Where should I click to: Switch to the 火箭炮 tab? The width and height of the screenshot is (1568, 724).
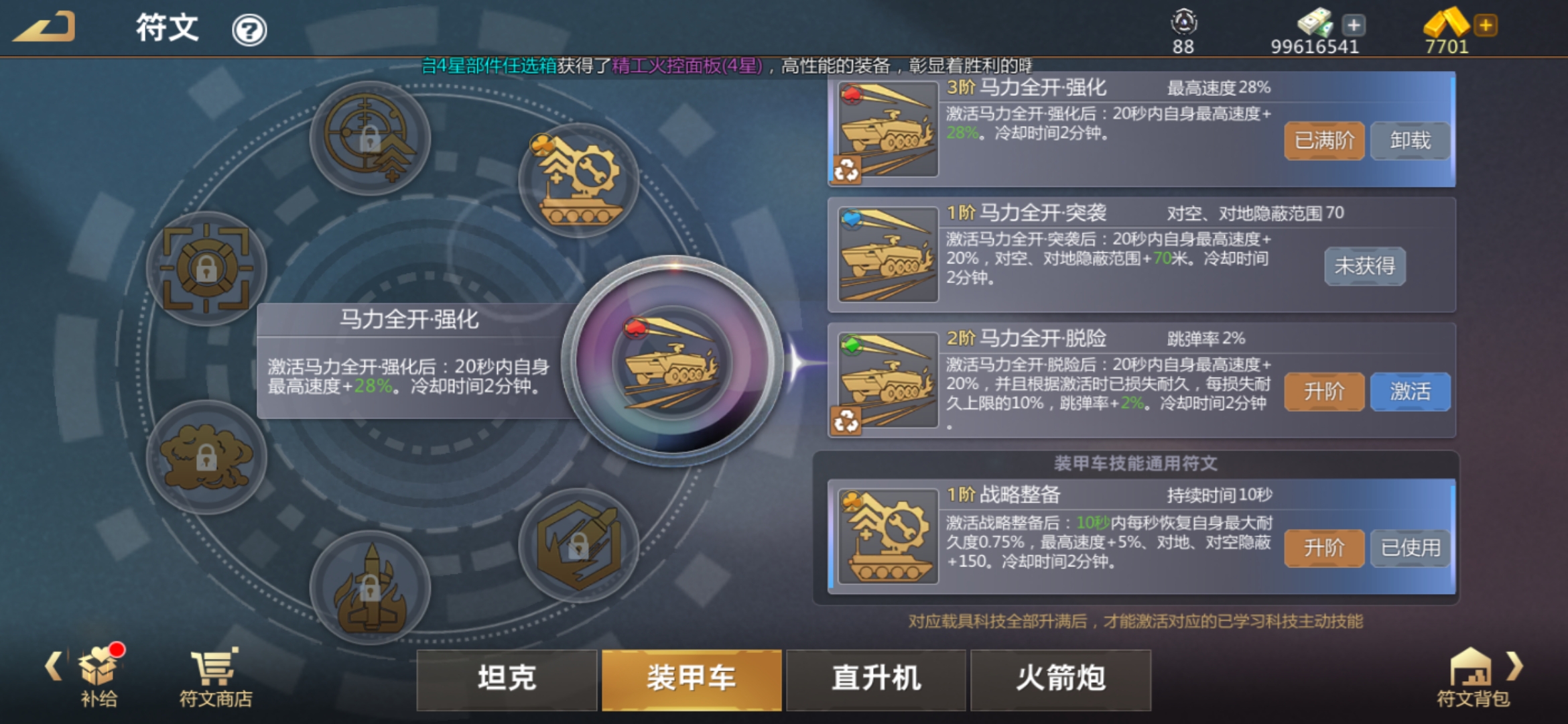[1060, 679]
